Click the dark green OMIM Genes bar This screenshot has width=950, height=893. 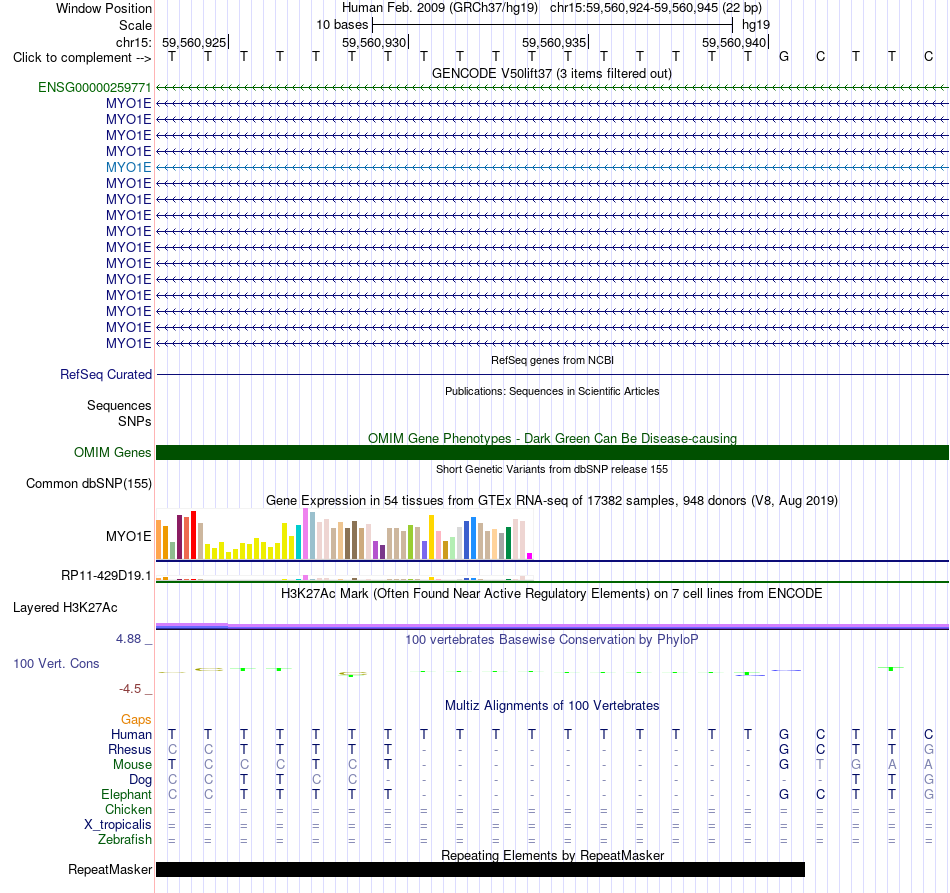click(552, 453)
